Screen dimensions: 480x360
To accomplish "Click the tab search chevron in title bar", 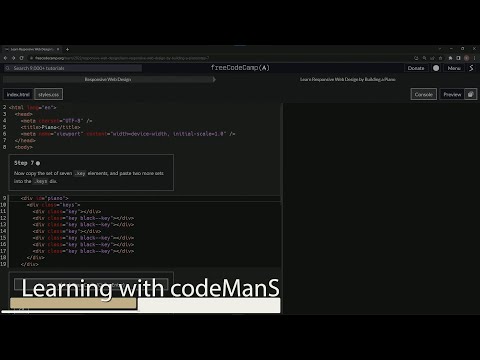I will coord(440,49).
